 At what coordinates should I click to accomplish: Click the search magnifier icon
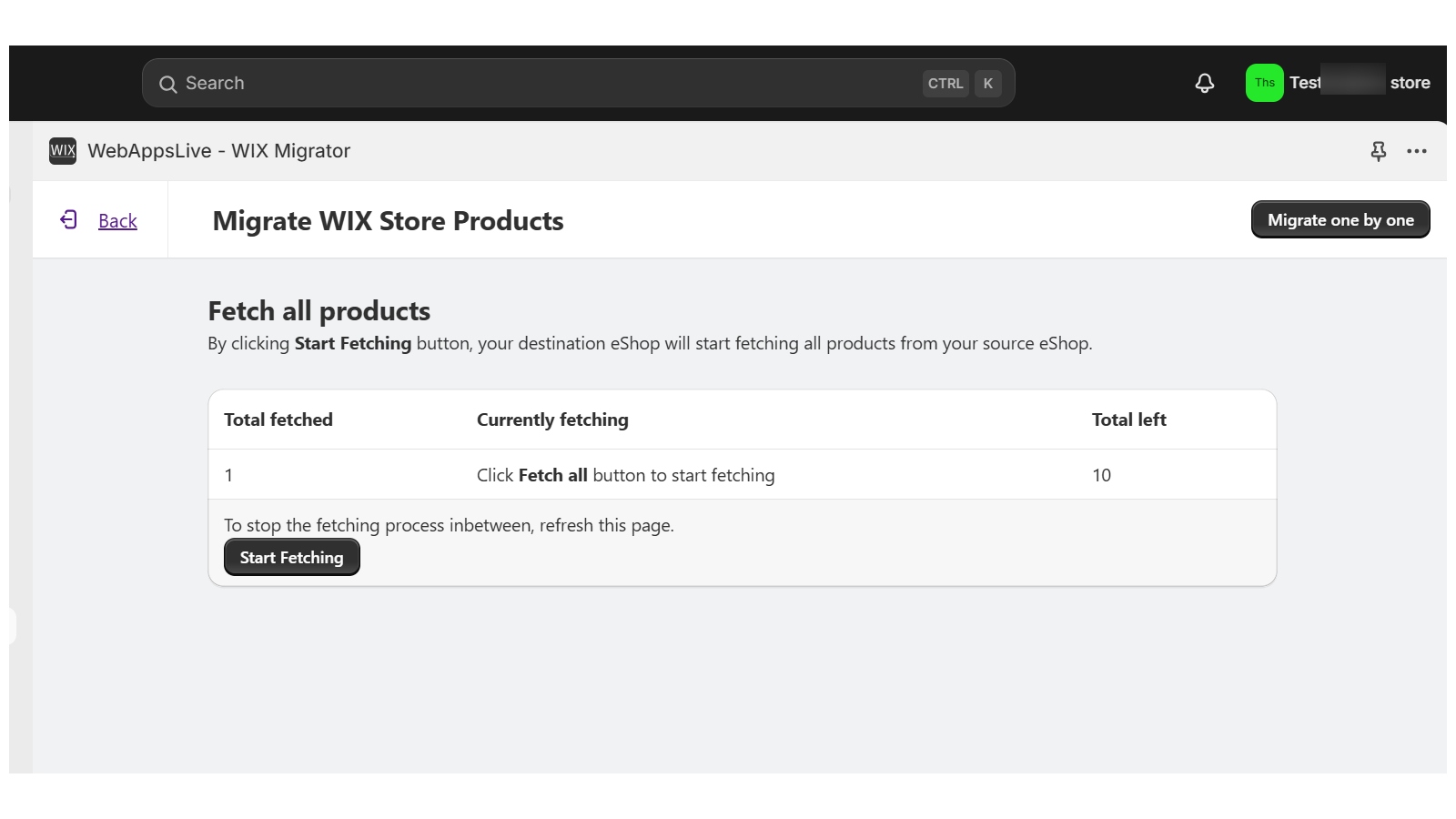[x=168, y=84]
